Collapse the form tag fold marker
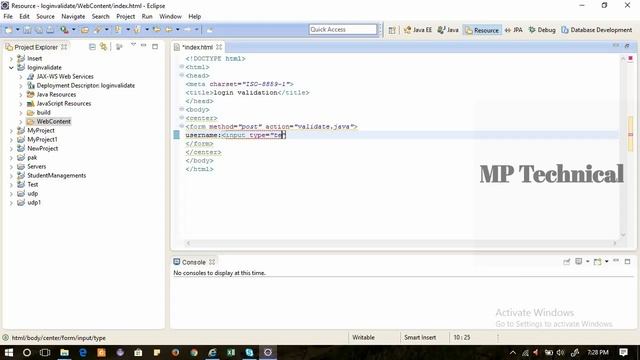 pyautogui.click(x=182, y=126)
